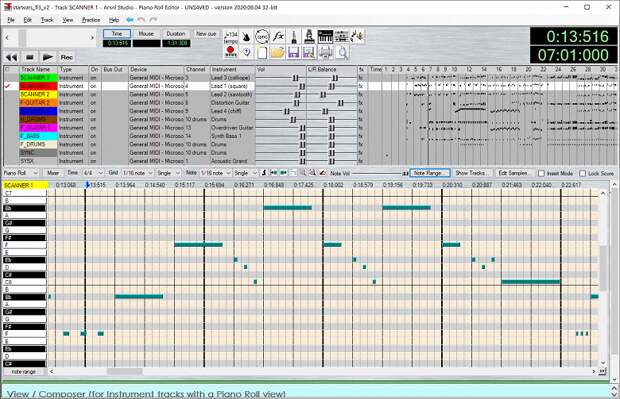Click the tempo icon
Viewport: 620px width, 399px height.
(x=231, y=37)
